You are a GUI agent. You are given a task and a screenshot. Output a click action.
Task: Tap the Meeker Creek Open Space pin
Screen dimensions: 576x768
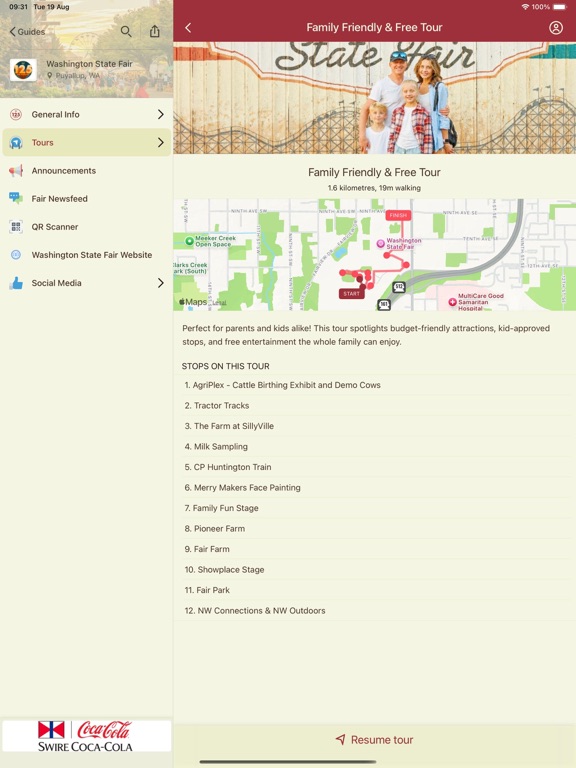(x=190, y=240)
